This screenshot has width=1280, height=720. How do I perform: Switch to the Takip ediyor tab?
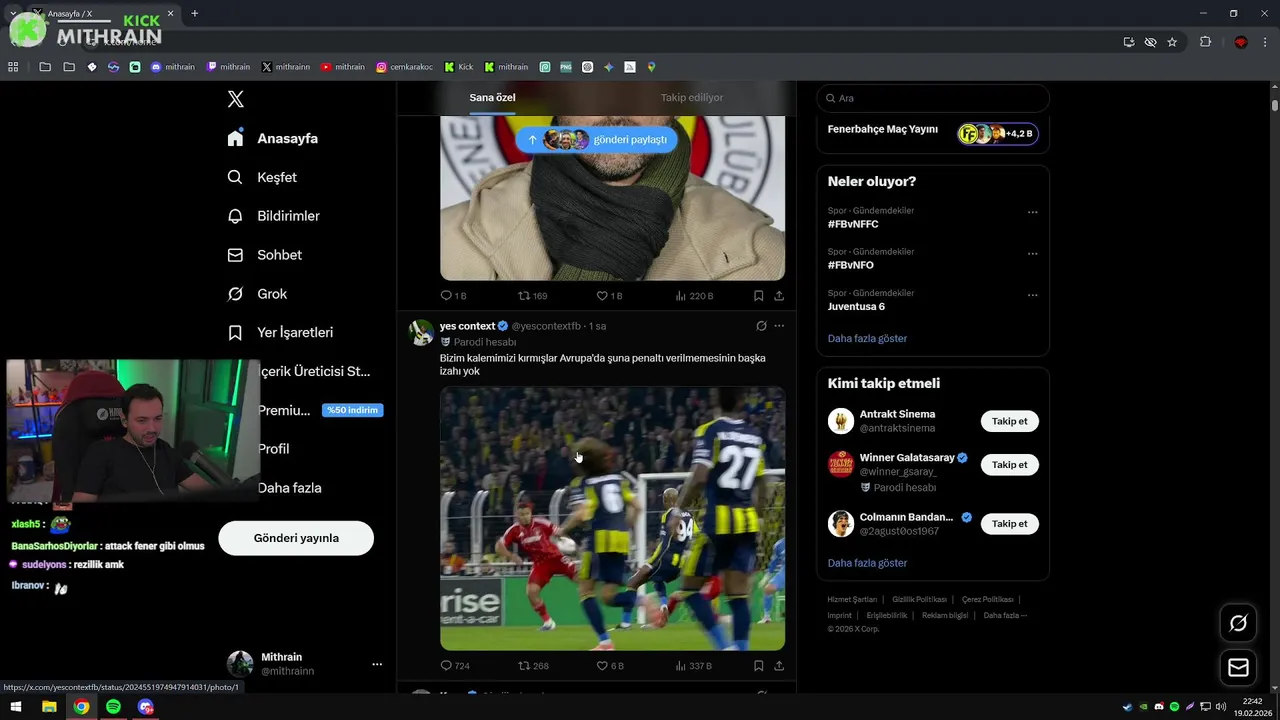692,98
